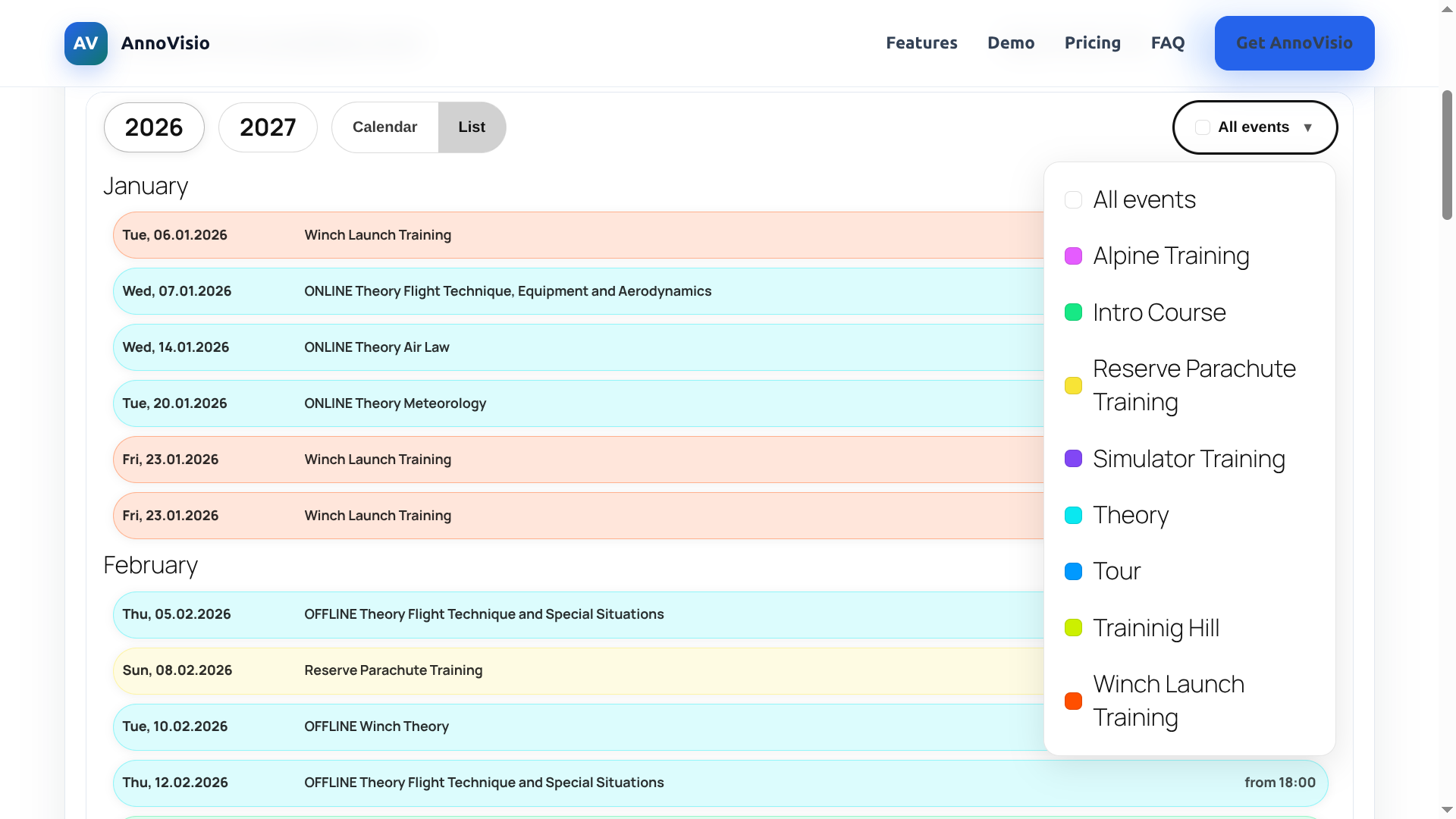Filter by Winch Launch Training option

[x=1189, y=701]
